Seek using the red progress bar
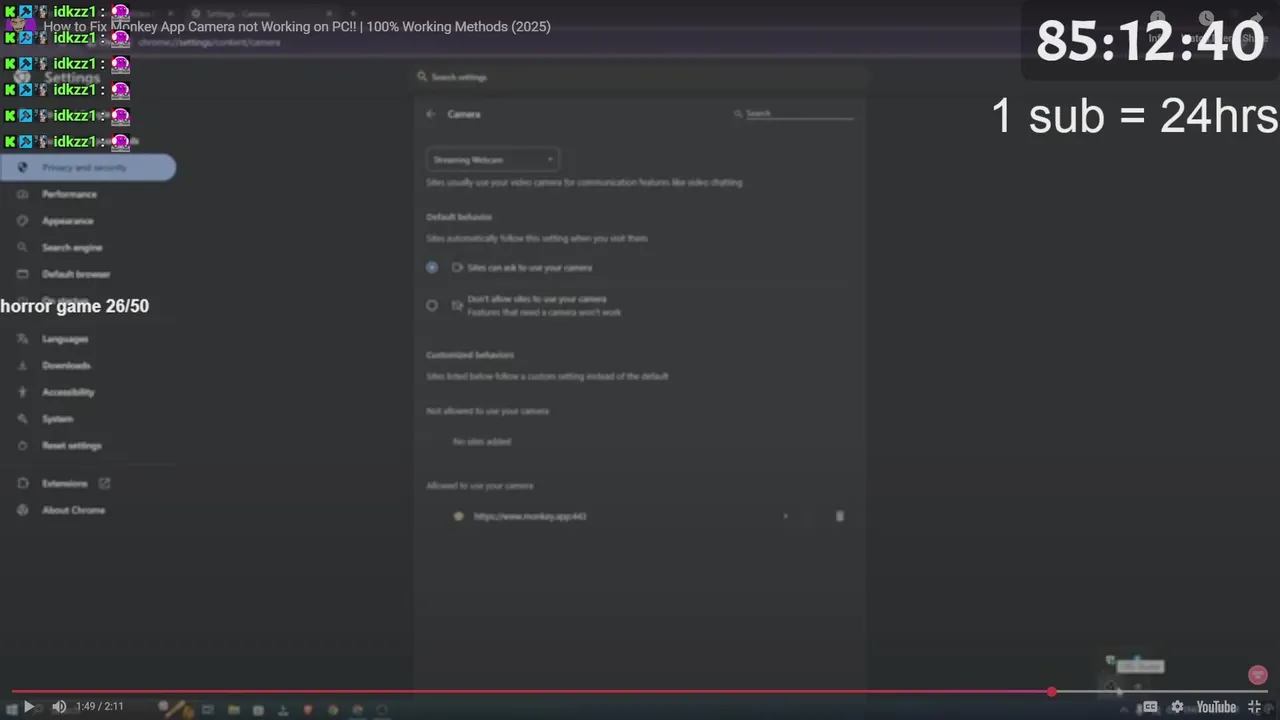The image size is (1280, 720). [640, 691]
